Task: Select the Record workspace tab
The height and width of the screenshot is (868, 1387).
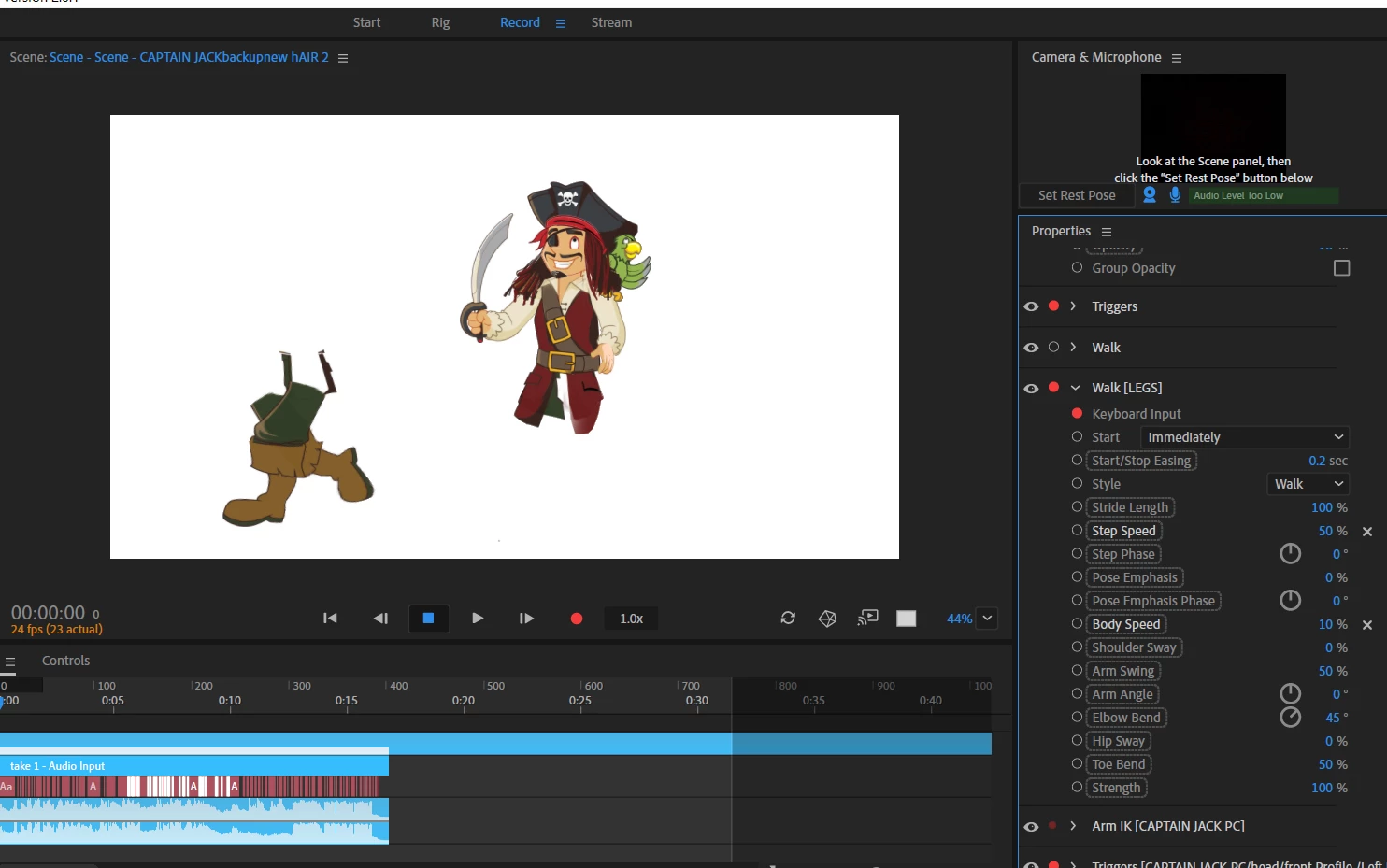Action: (x=520, y=22)
